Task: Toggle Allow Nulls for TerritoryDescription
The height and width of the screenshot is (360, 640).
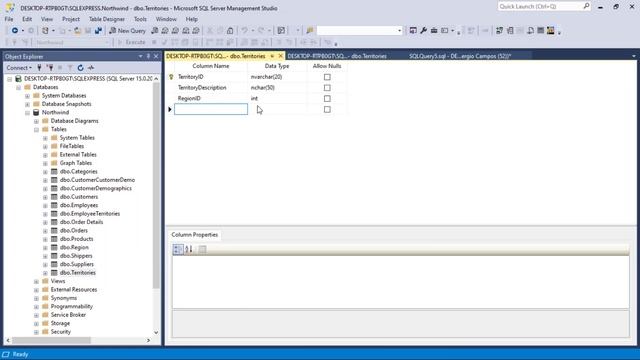Action: [x=327, y=88]
